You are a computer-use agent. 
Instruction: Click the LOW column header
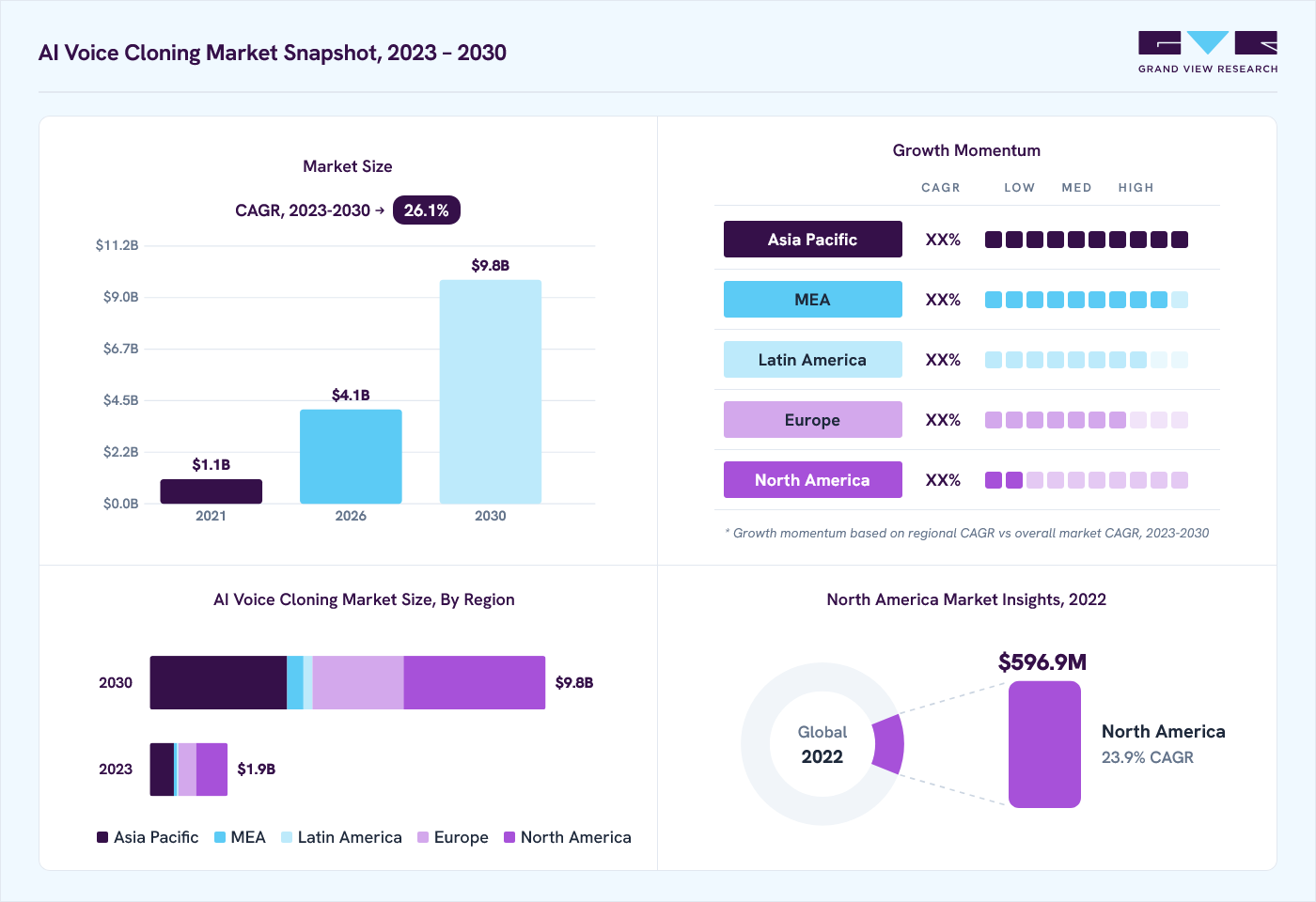(x=1019, y=188)
